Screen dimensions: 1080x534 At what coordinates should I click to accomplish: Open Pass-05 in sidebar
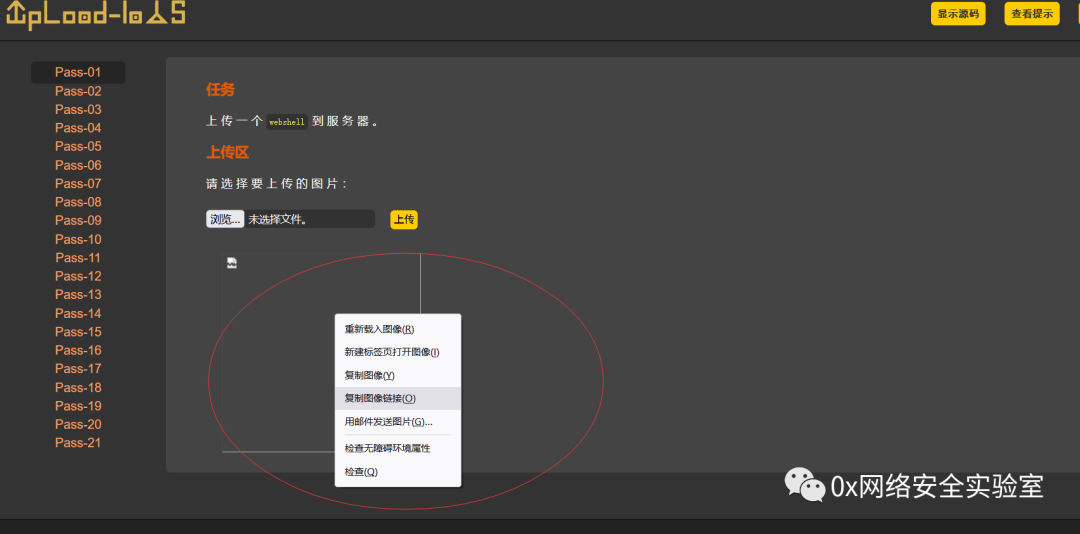coord(78,146)
